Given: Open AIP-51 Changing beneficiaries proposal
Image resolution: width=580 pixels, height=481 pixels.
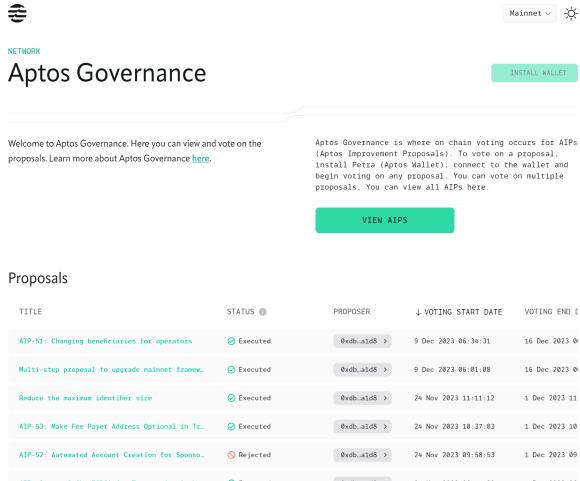Looking at the screenshot, I should tap(105, 341).
